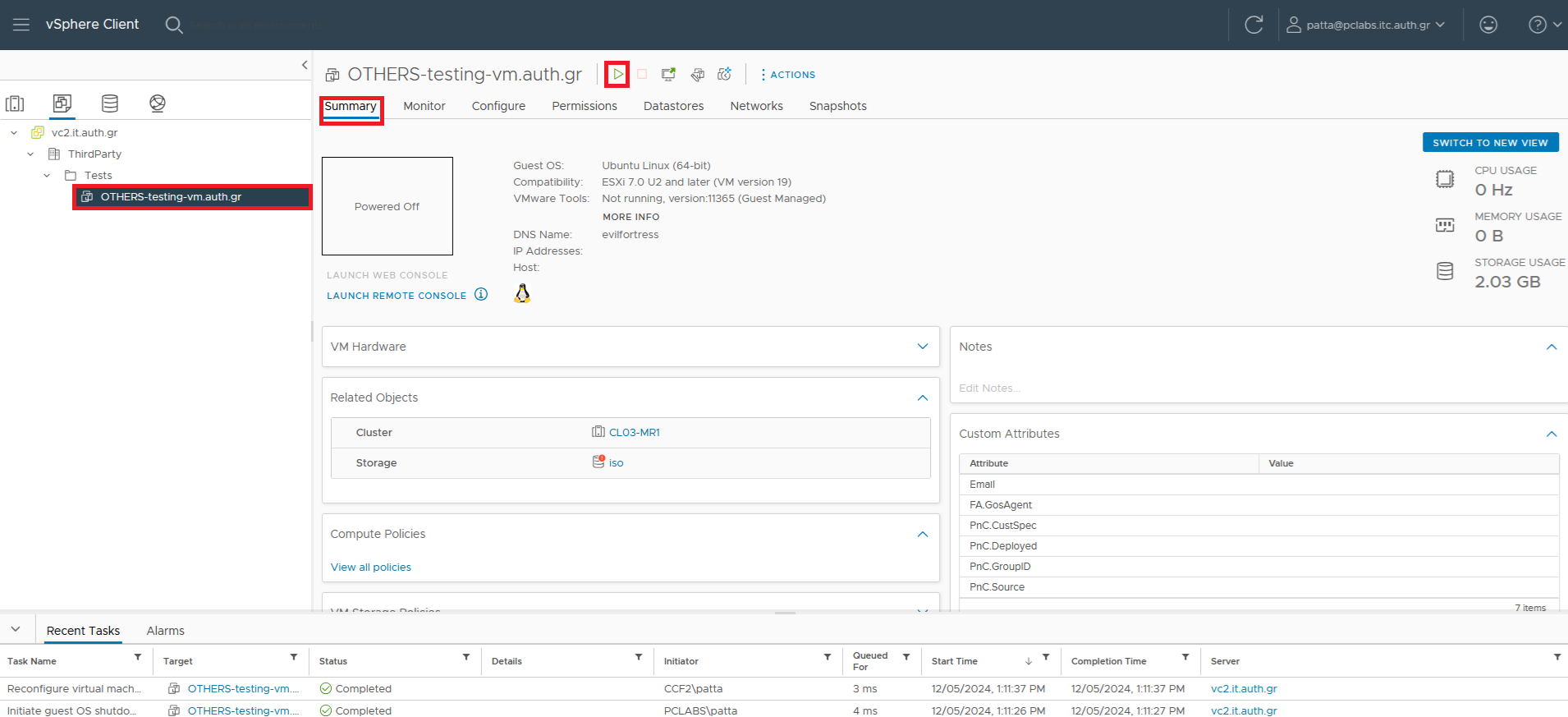The width and height of the screenshot is (1568, 717).
Task: Switch to Hosts and Clusters inventory view
Action: pyautogui.click(x=15, y=103)
